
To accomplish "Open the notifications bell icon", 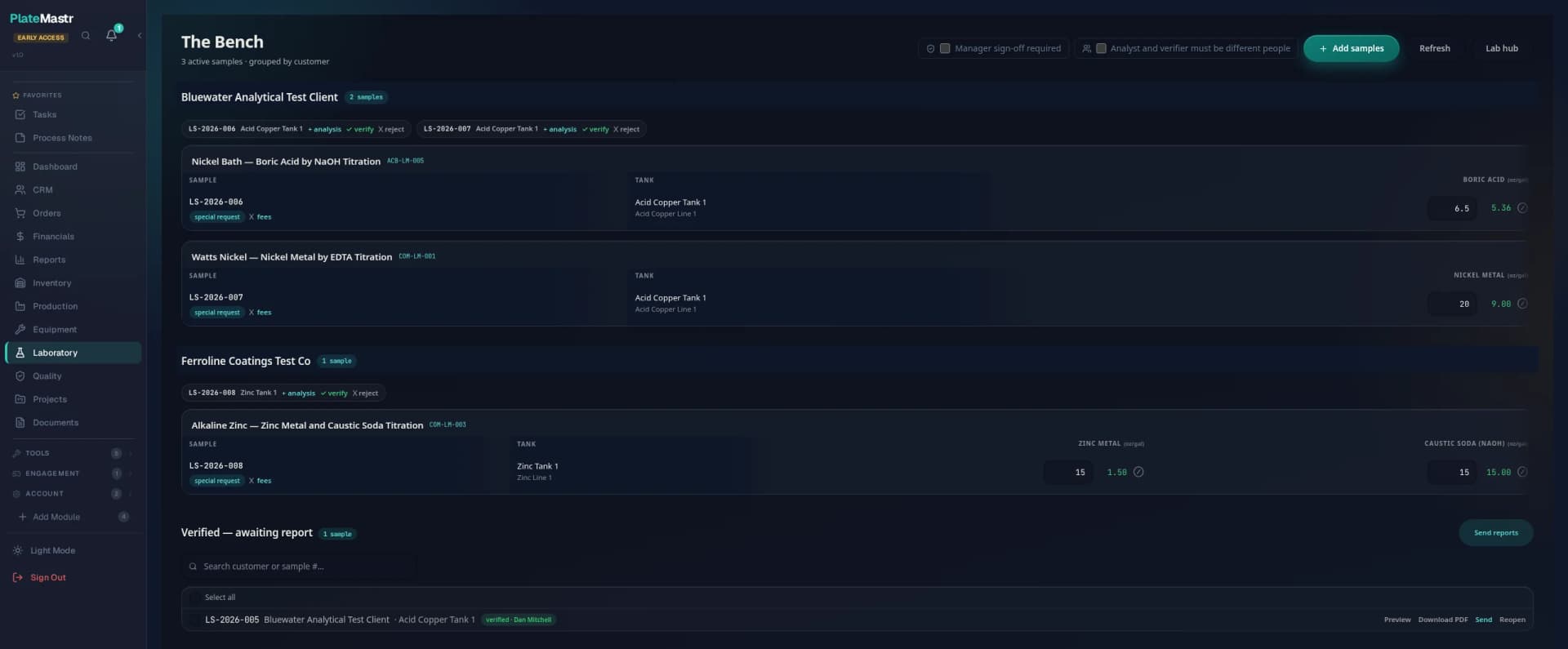I will [x=111, y=35].
